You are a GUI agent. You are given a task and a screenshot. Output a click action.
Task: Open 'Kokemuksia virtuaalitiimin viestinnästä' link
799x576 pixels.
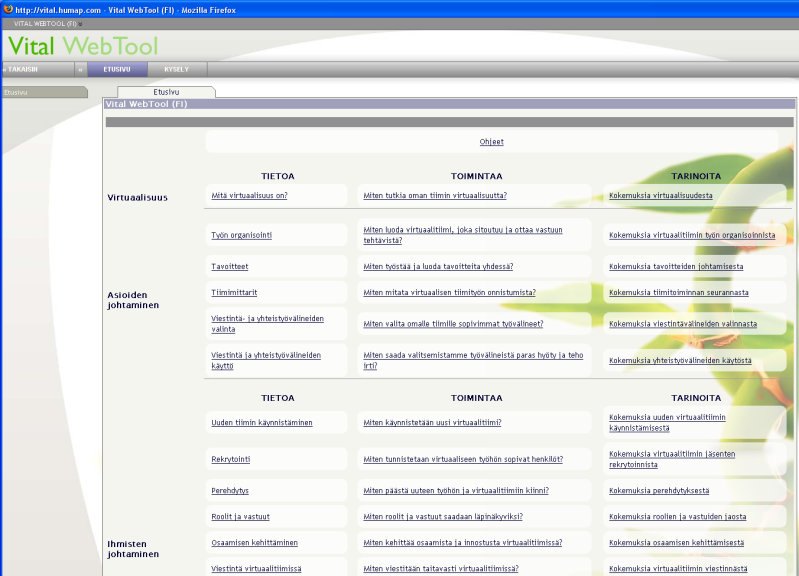678,568
